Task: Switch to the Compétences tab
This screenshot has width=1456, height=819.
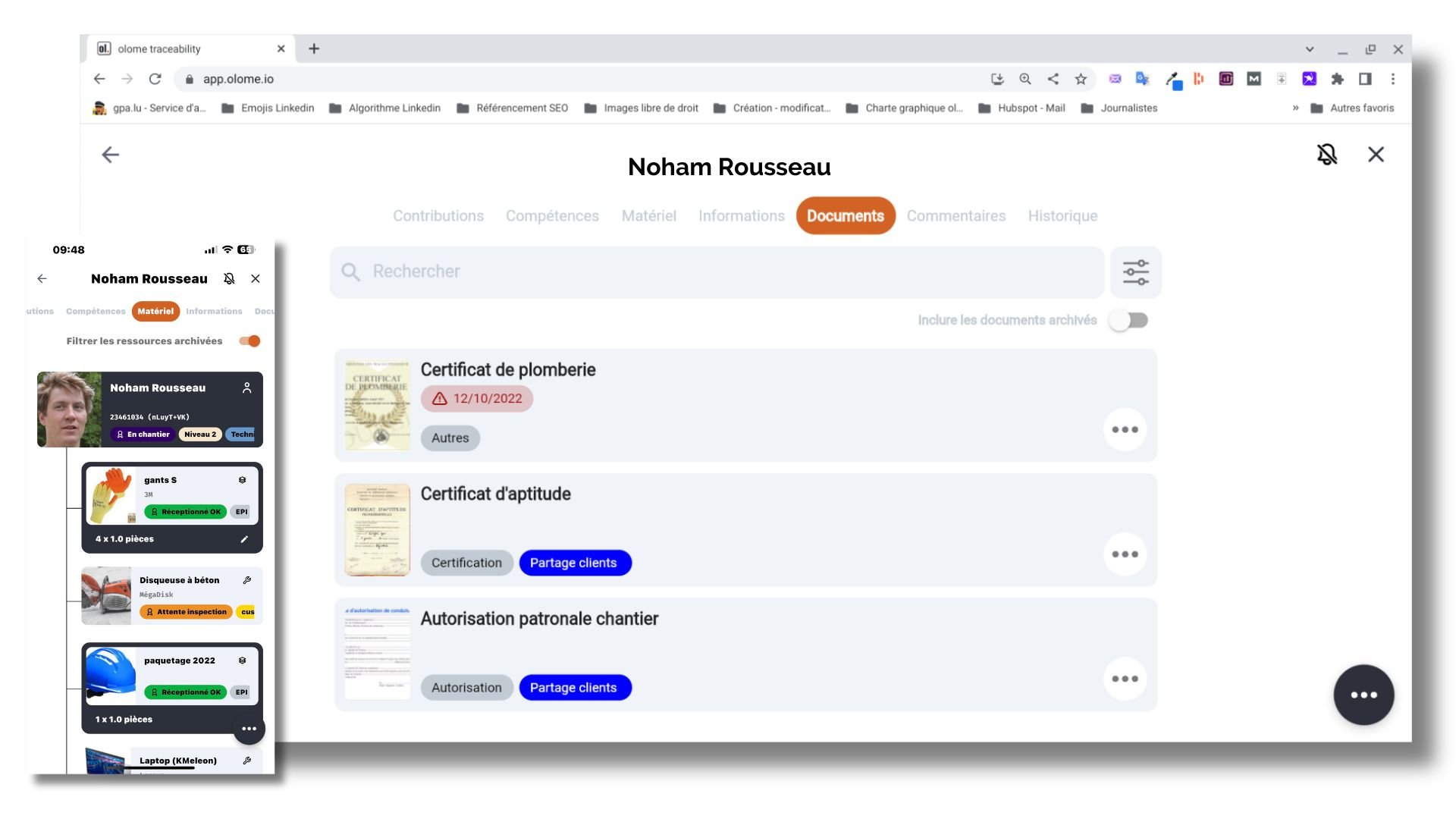Action: point(551,216)
